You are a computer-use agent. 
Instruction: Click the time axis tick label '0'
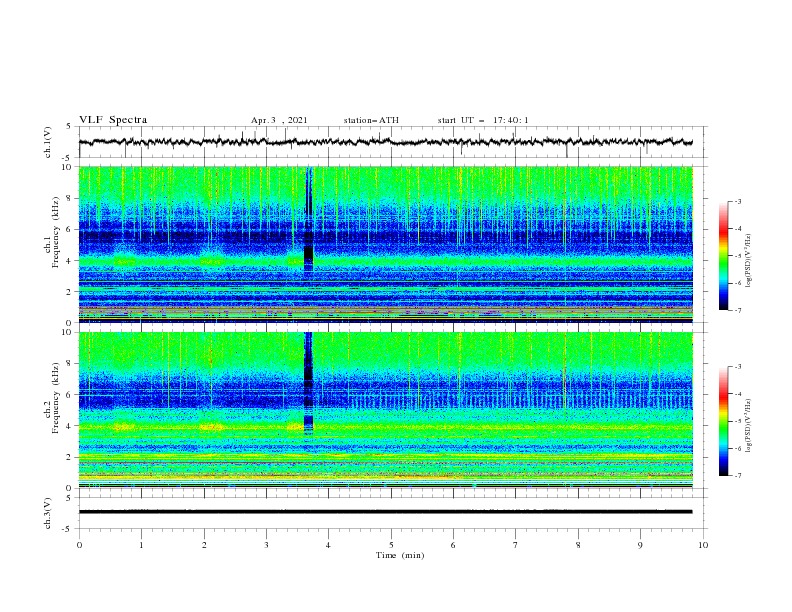point(79,545)
